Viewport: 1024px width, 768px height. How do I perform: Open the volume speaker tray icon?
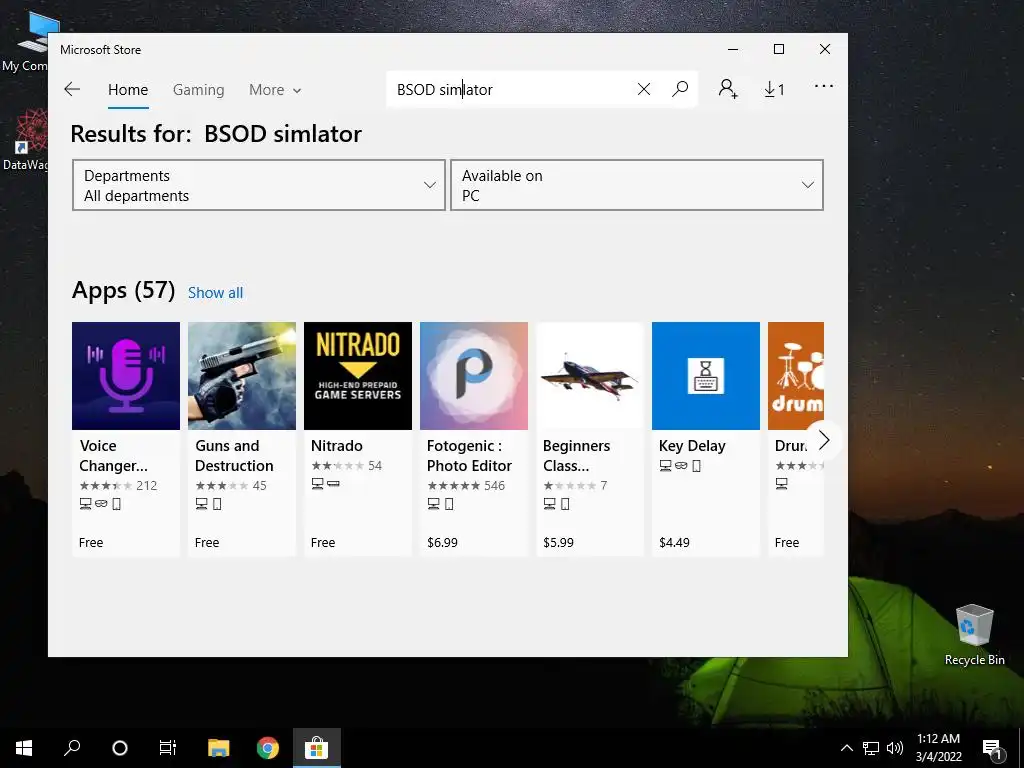895,748
